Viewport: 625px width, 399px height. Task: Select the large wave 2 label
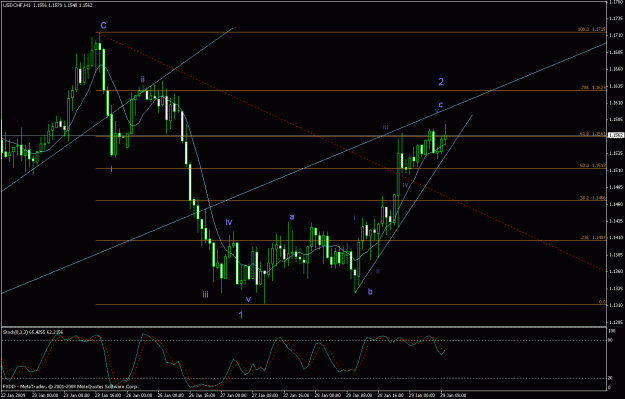[441, 82]
